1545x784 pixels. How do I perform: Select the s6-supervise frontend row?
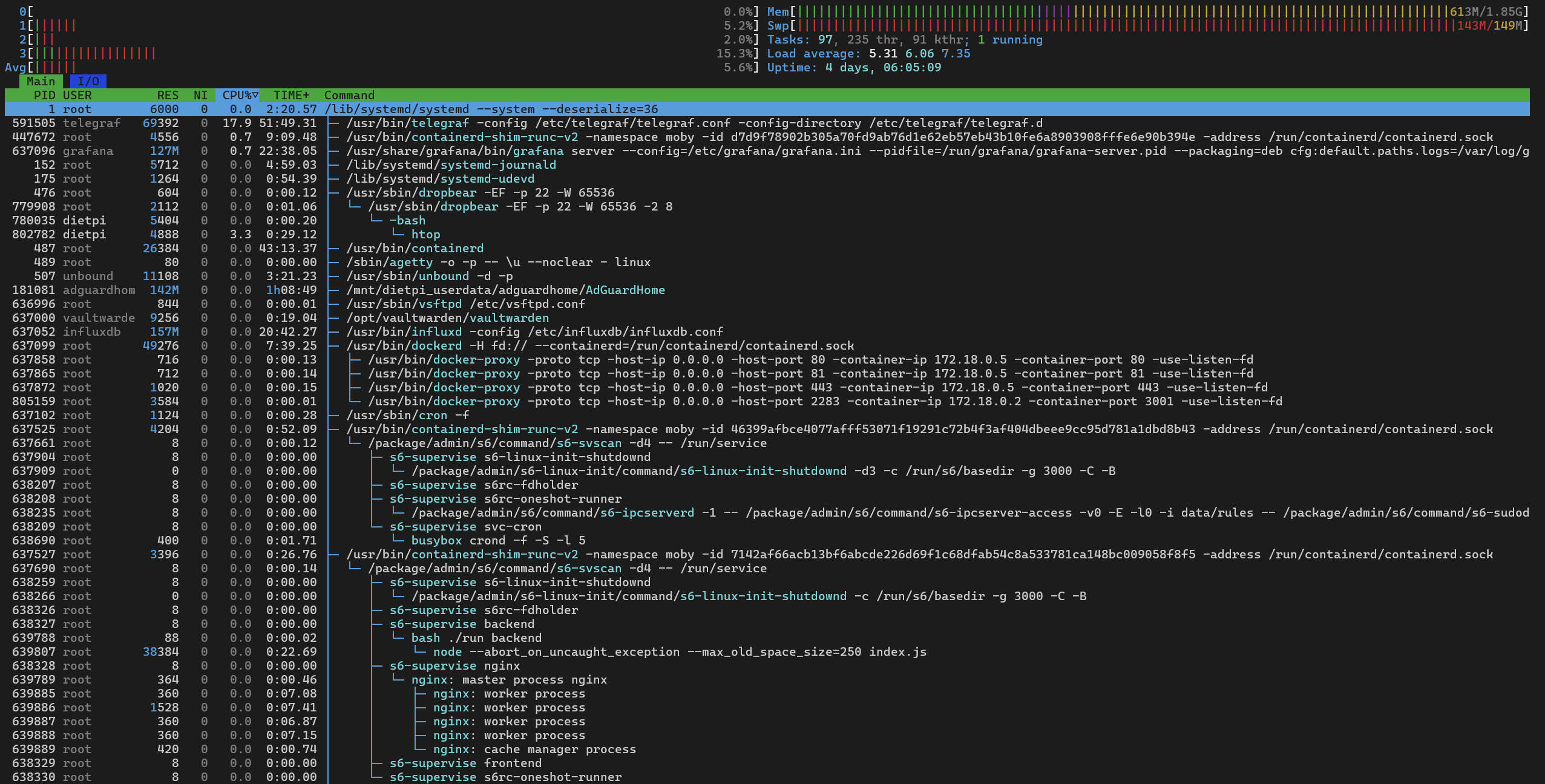point(767,763)
